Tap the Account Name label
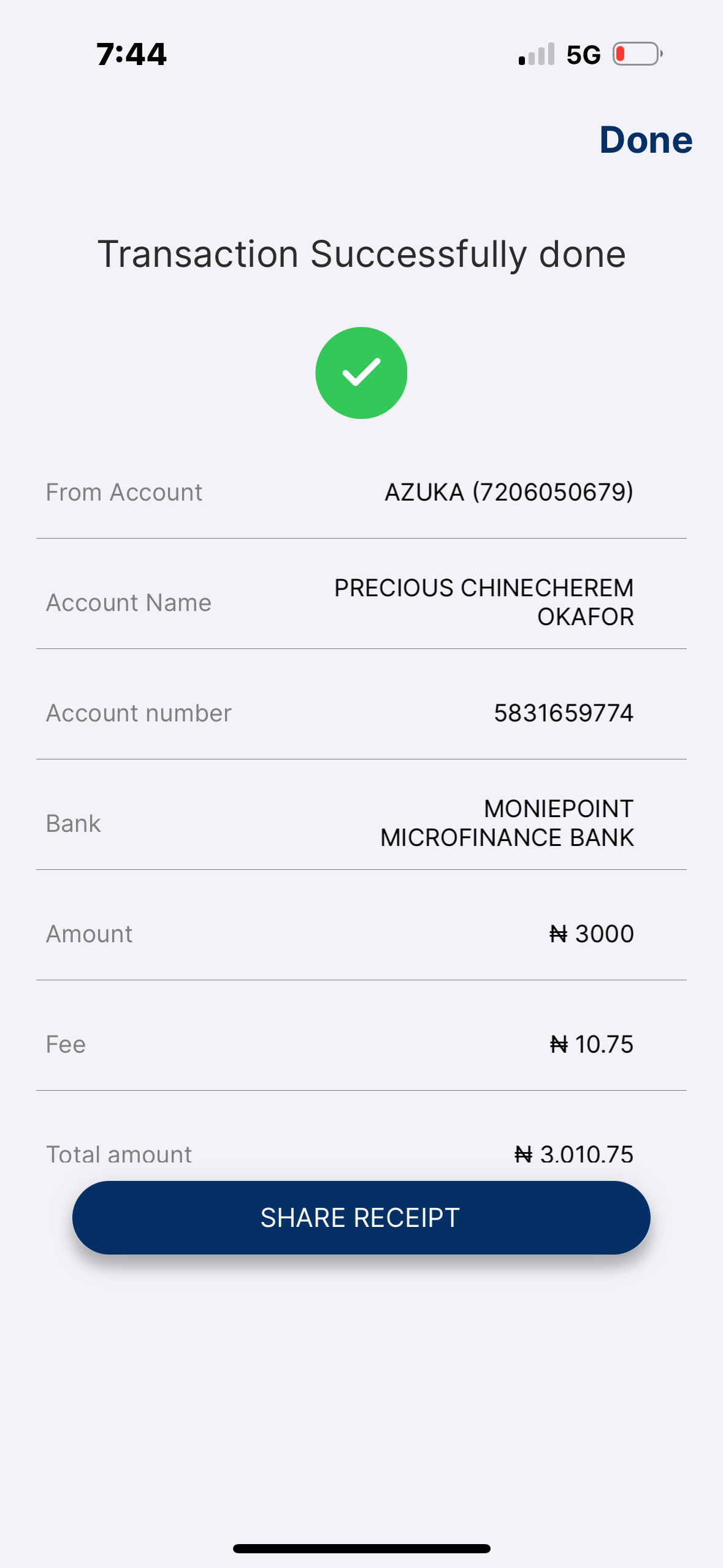723x1568 pixels. pyautogui.click(x=129, y=602)
